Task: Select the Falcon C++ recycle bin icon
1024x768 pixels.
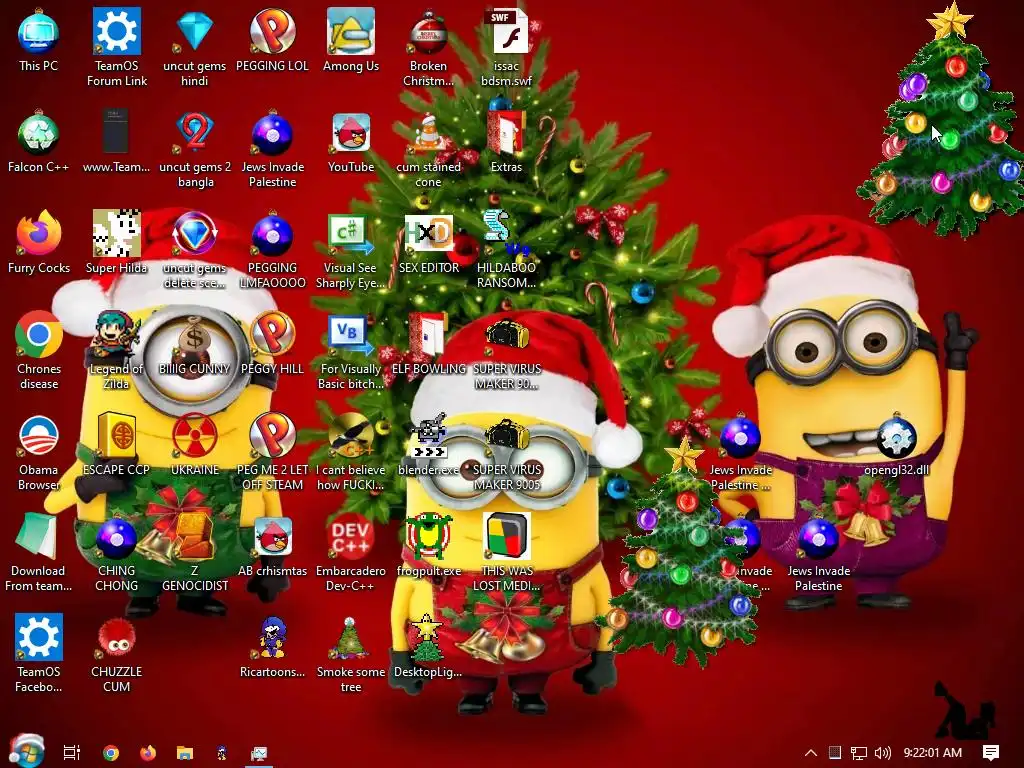Action: pyautogui.click(x=39, y=133)
